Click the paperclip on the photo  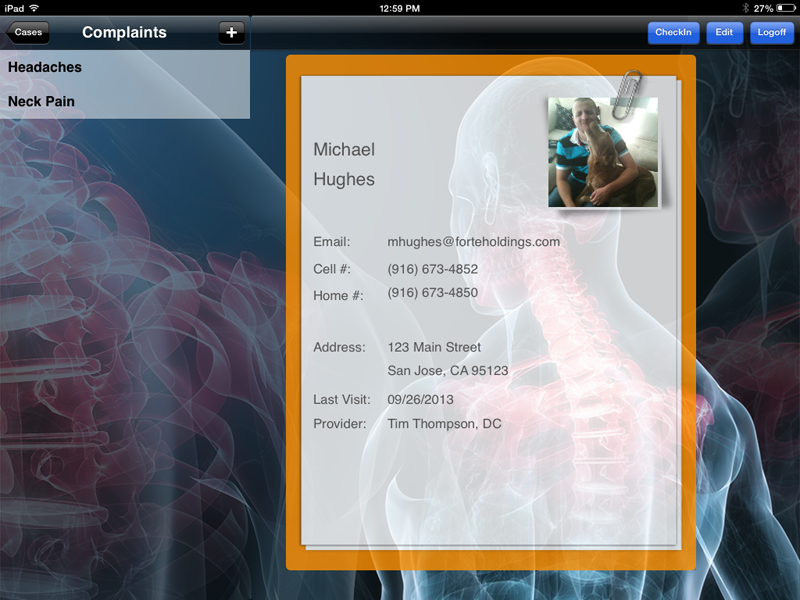627,94
